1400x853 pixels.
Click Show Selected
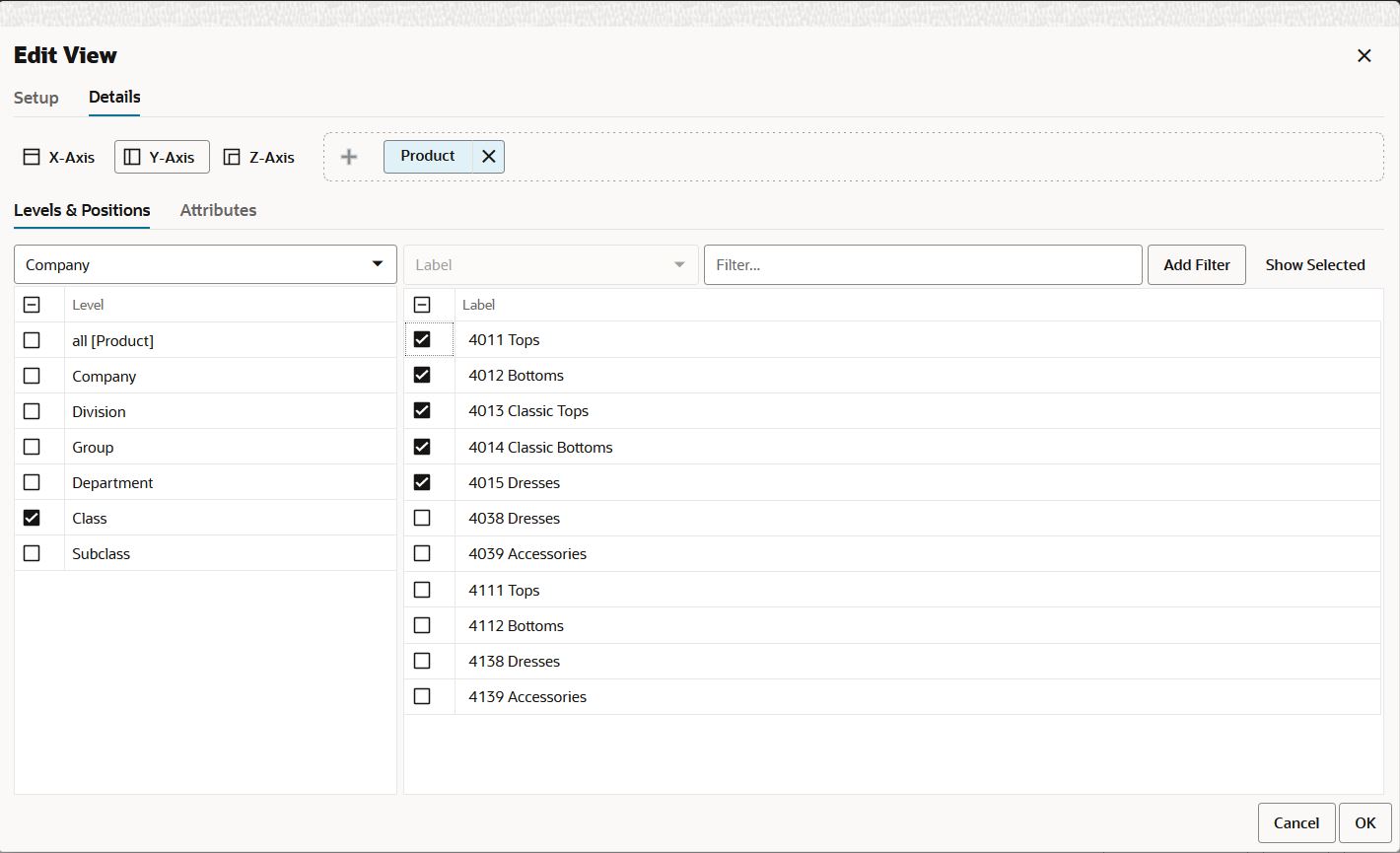pos(1315,264)
